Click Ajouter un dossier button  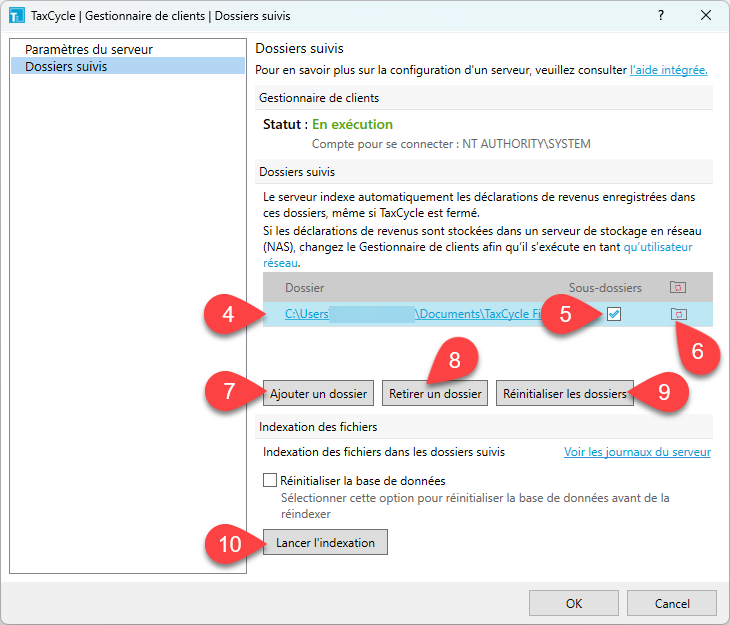click(318, 394)
